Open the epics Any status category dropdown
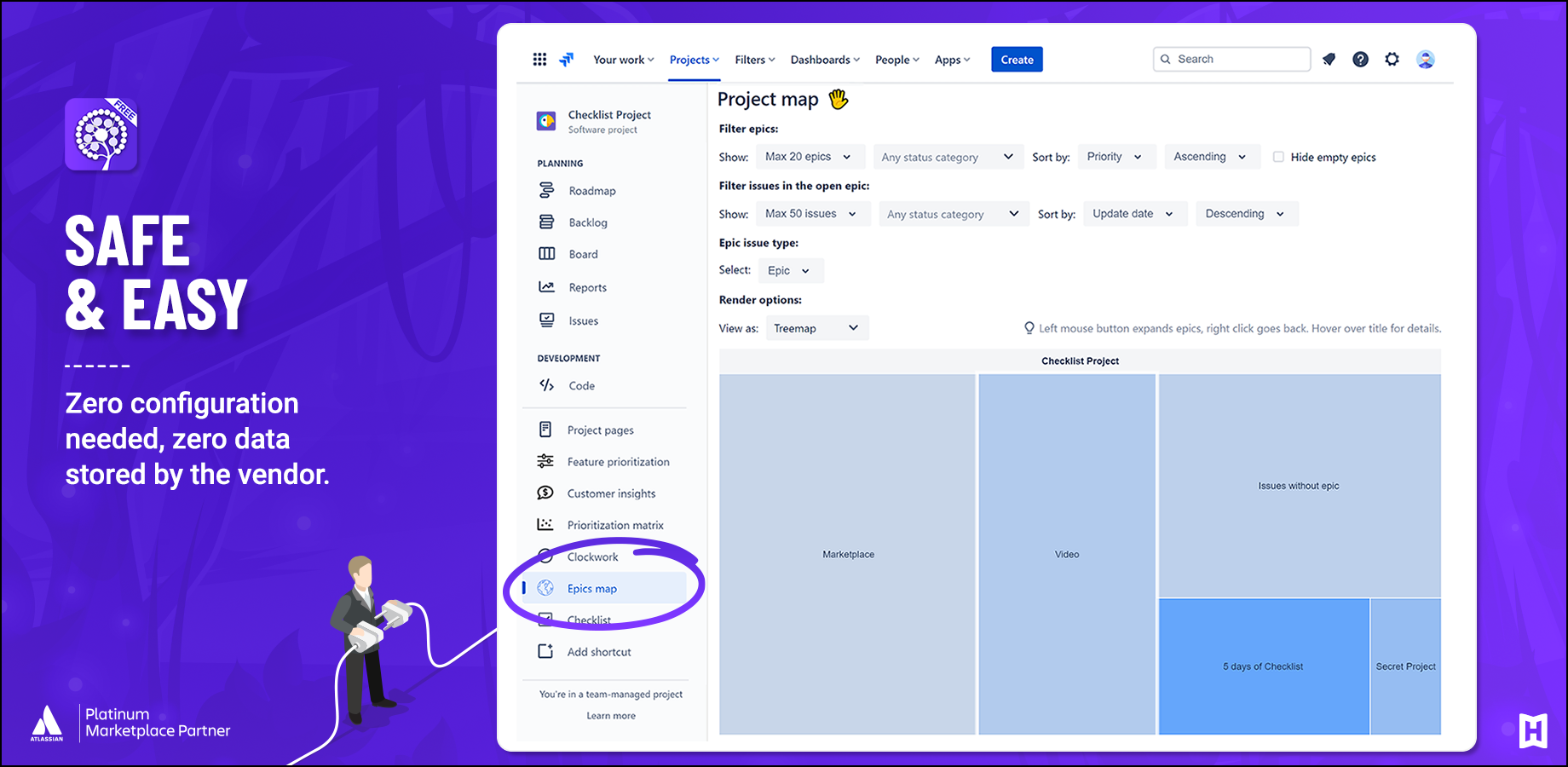This screenshot has width=1568, height=767. (x=948, y=157)
